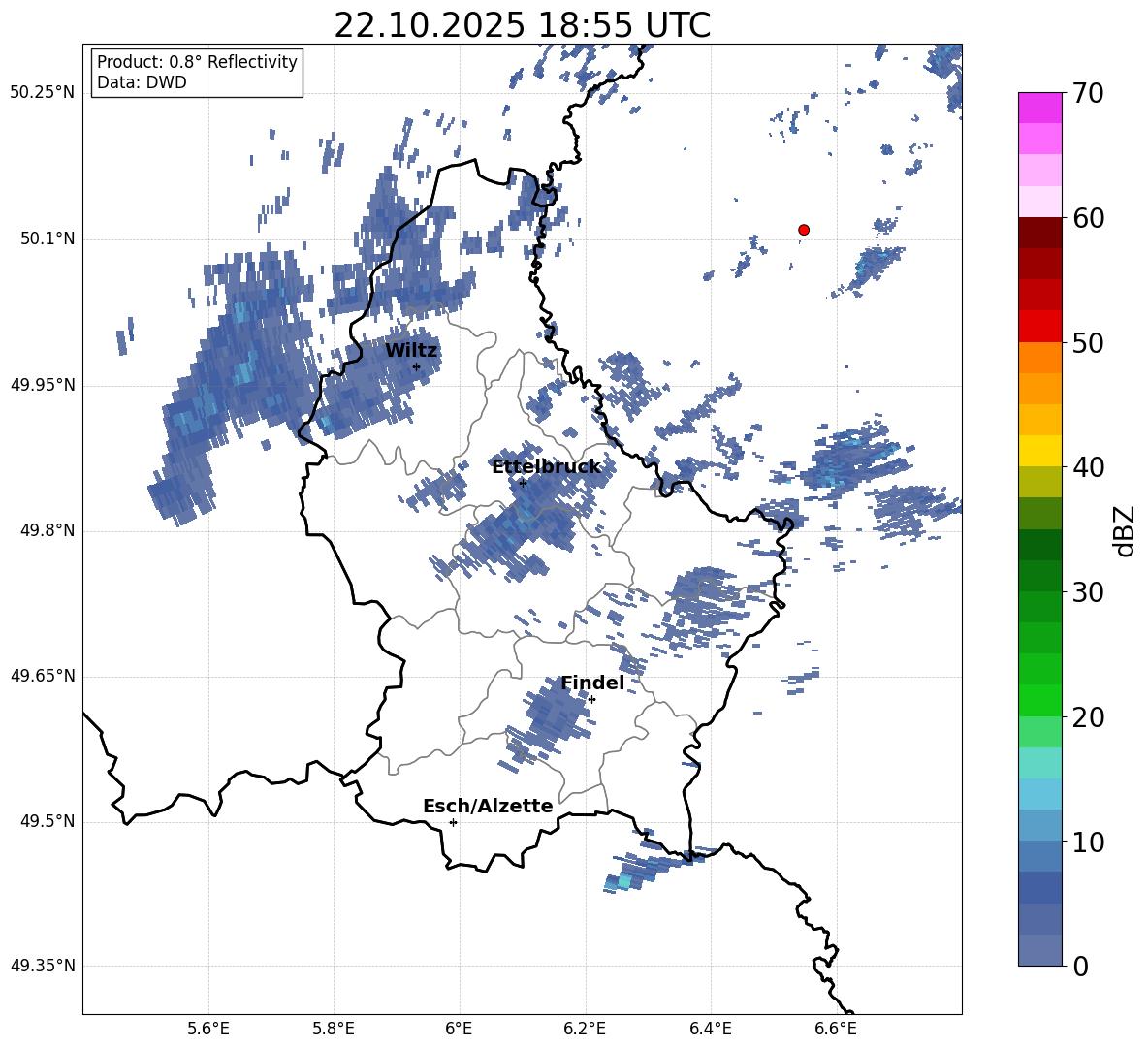Click the bright green band just above 20 dBZ
1148x1048 pixels.
coord(1039,700)
